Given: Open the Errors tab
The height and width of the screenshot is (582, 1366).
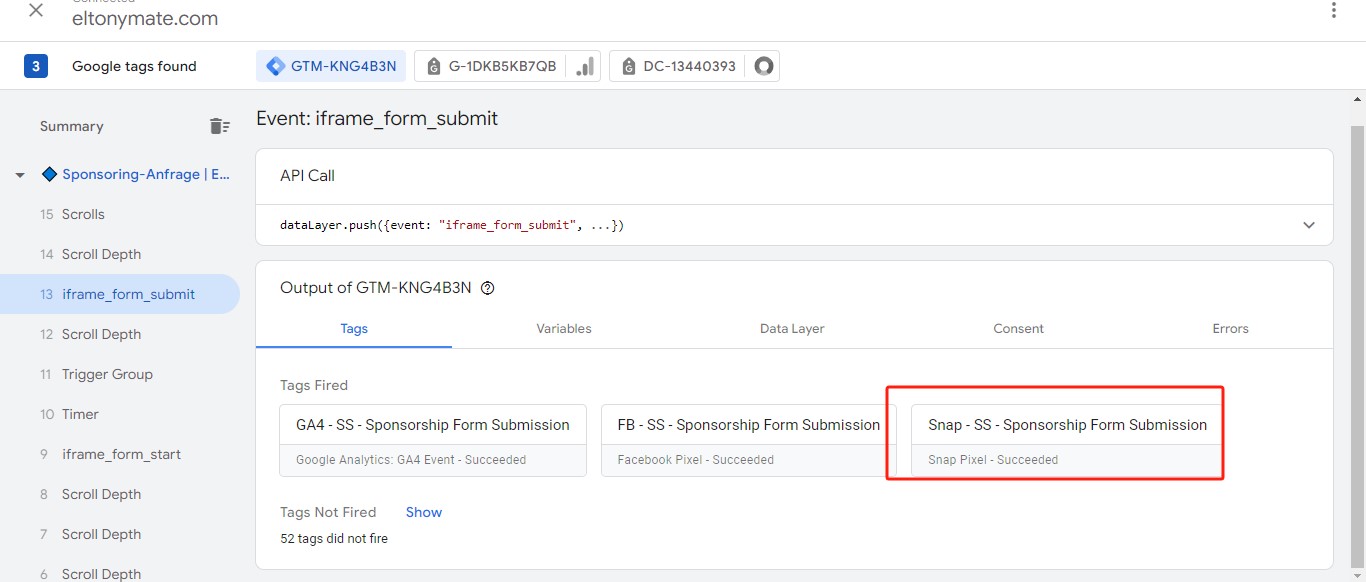Looking at the screenshot, I should click(x=1230, y=328).
